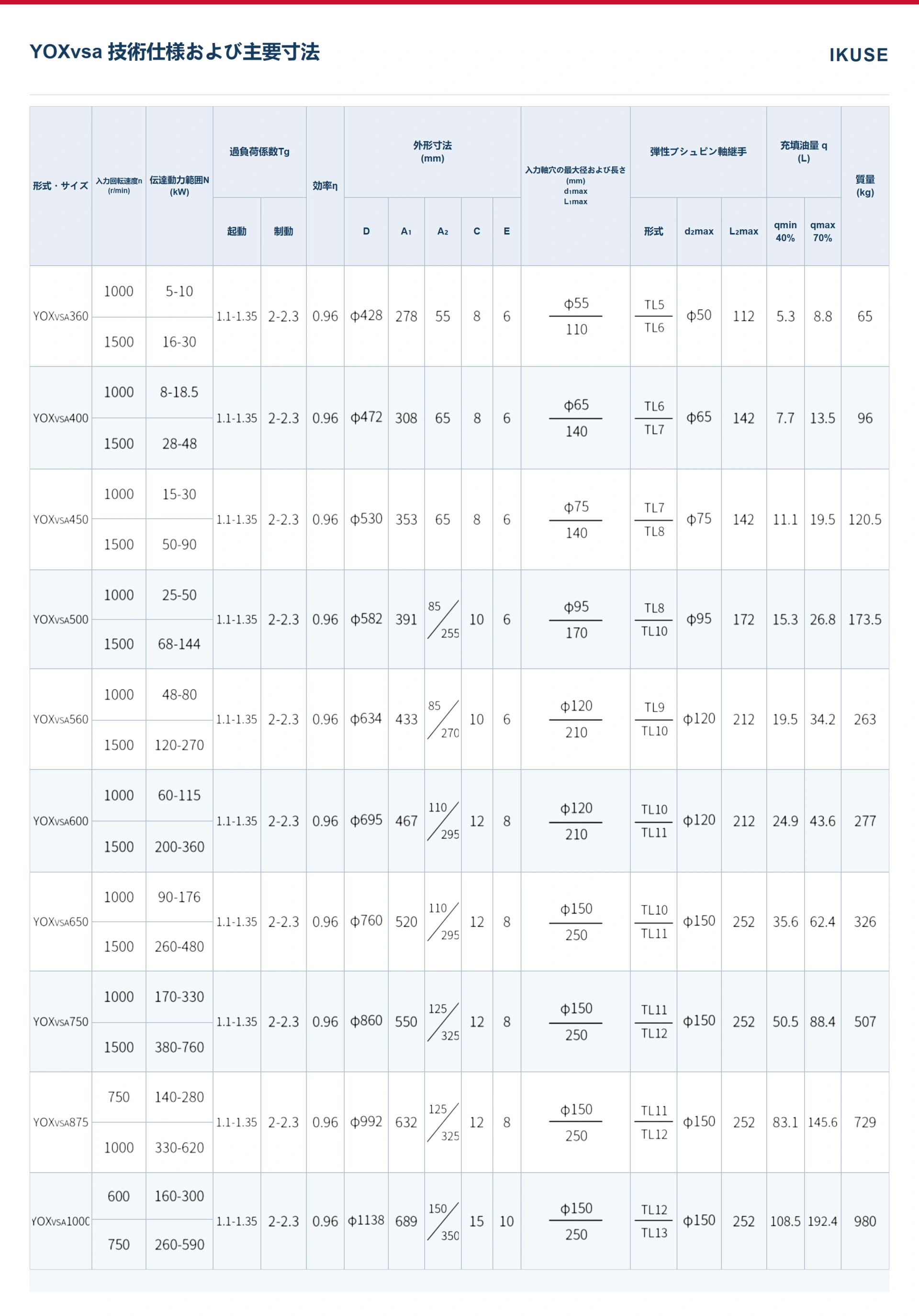Click the 充填油量 q (L) header
The image size is (919, 1316).
click(x=803, y=151)
